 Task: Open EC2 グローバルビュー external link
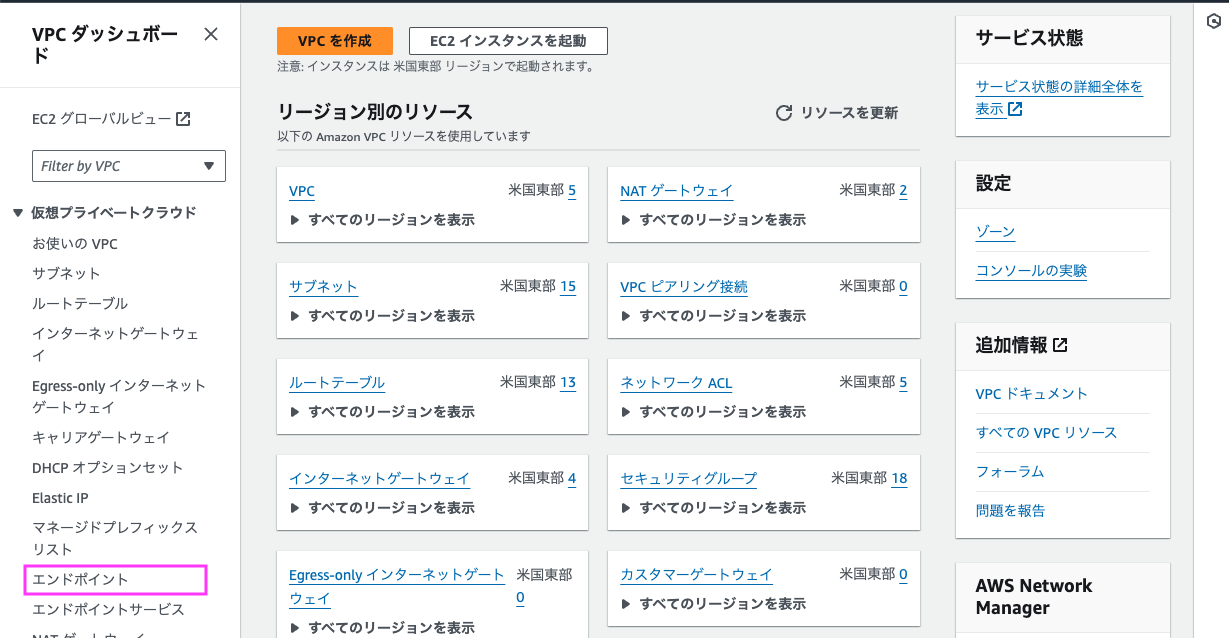[111, 118]
